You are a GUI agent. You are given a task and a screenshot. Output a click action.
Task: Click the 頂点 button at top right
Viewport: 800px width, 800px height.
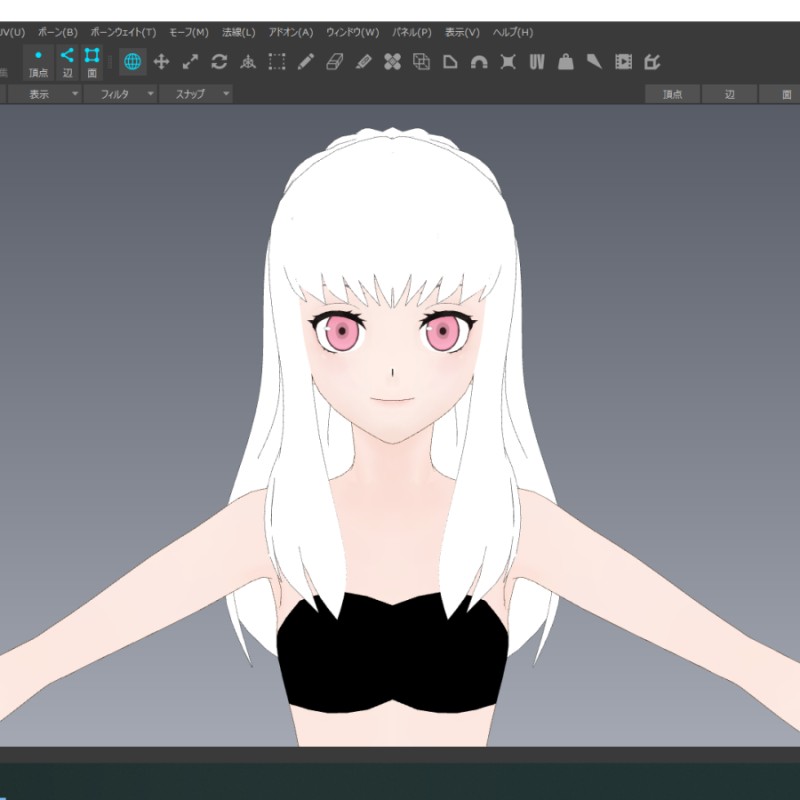[x=672, y=94]
